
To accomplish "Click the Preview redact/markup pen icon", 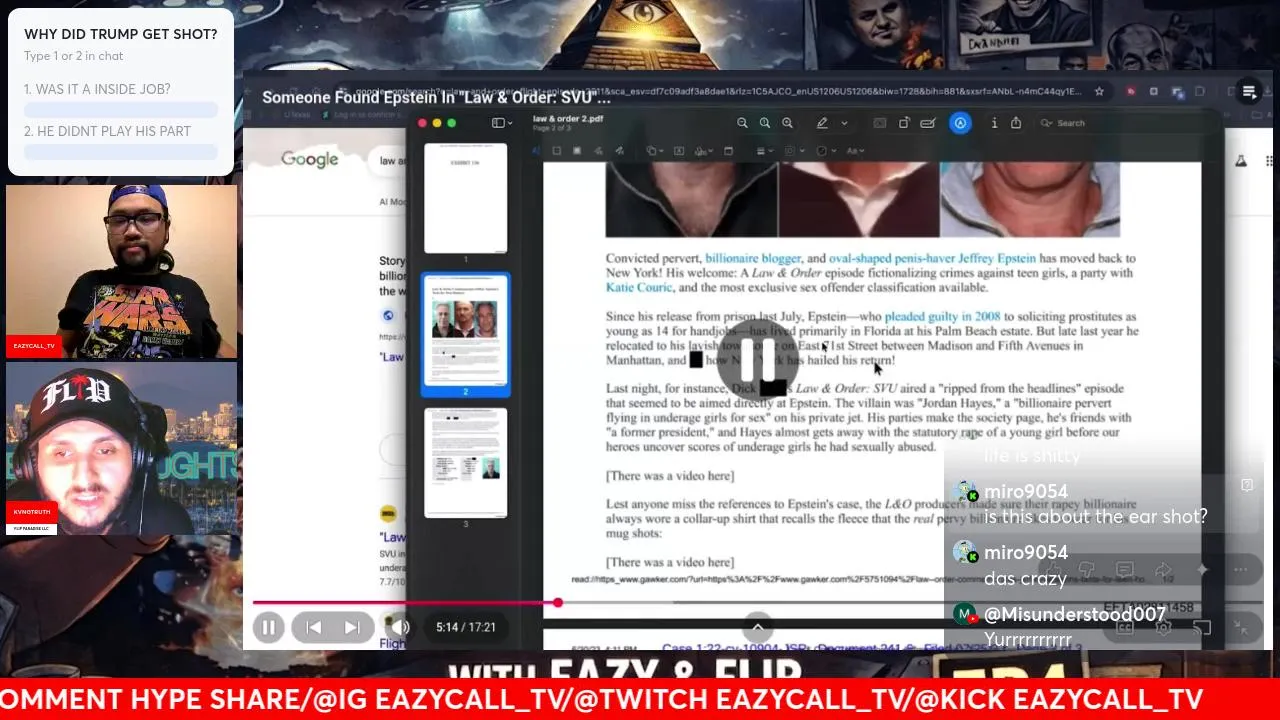I will pos(928,123).
